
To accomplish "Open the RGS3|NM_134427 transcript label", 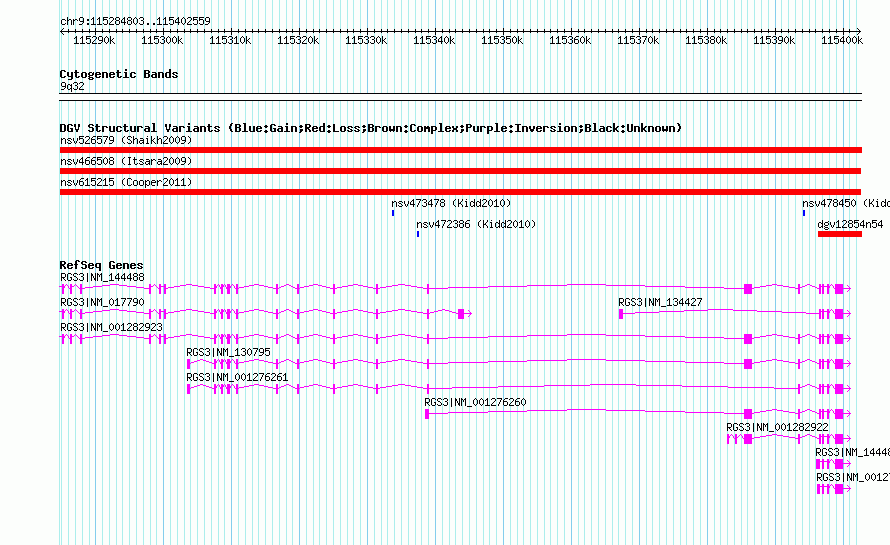I will point(660,303).
